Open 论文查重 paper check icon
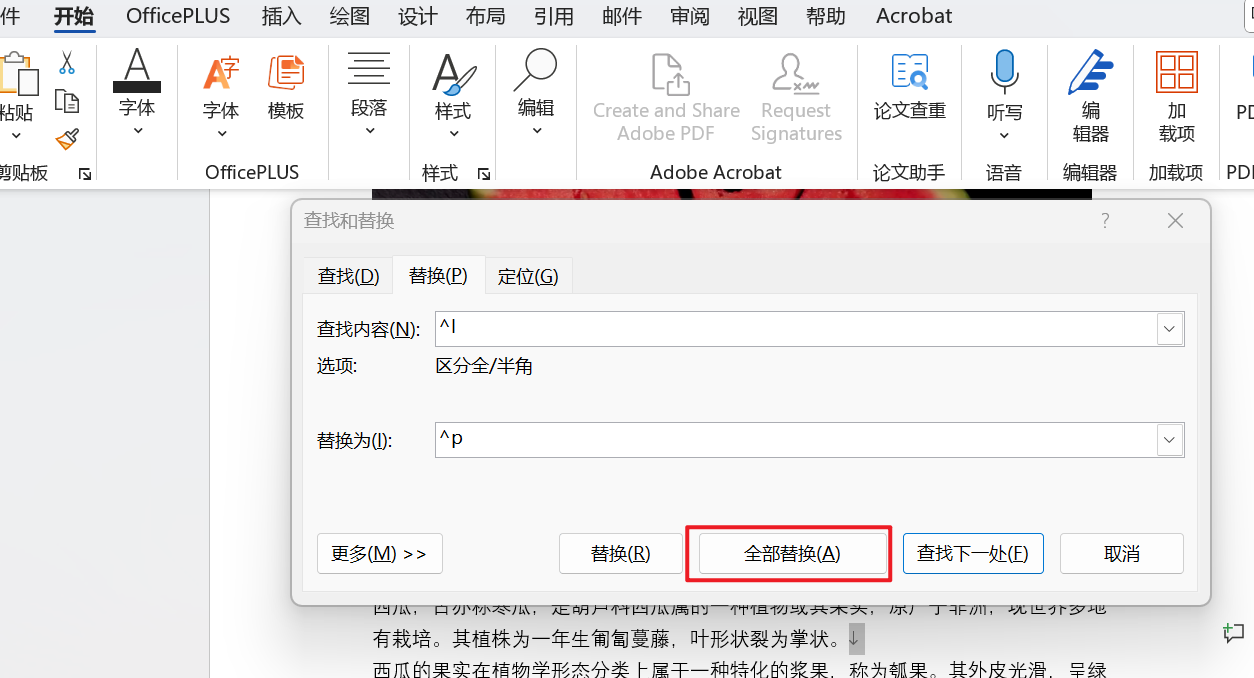Screen dimensions: 1254x678 [910, 72]
